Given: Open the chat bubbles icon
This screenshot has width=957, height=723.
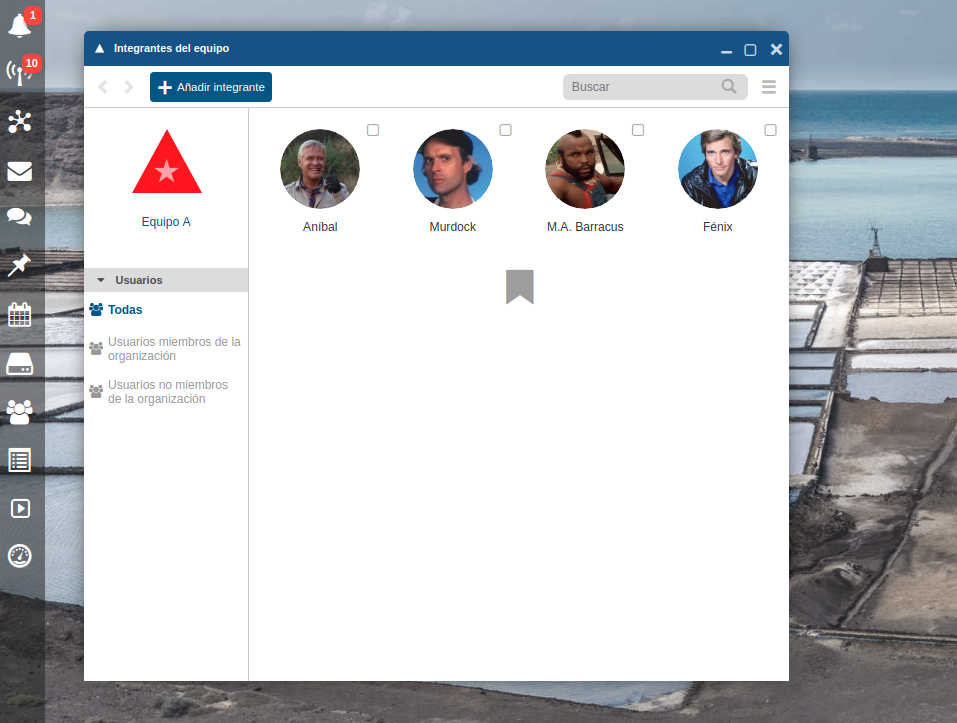Looking at the screenshot, I should click(x=20, y=217).
